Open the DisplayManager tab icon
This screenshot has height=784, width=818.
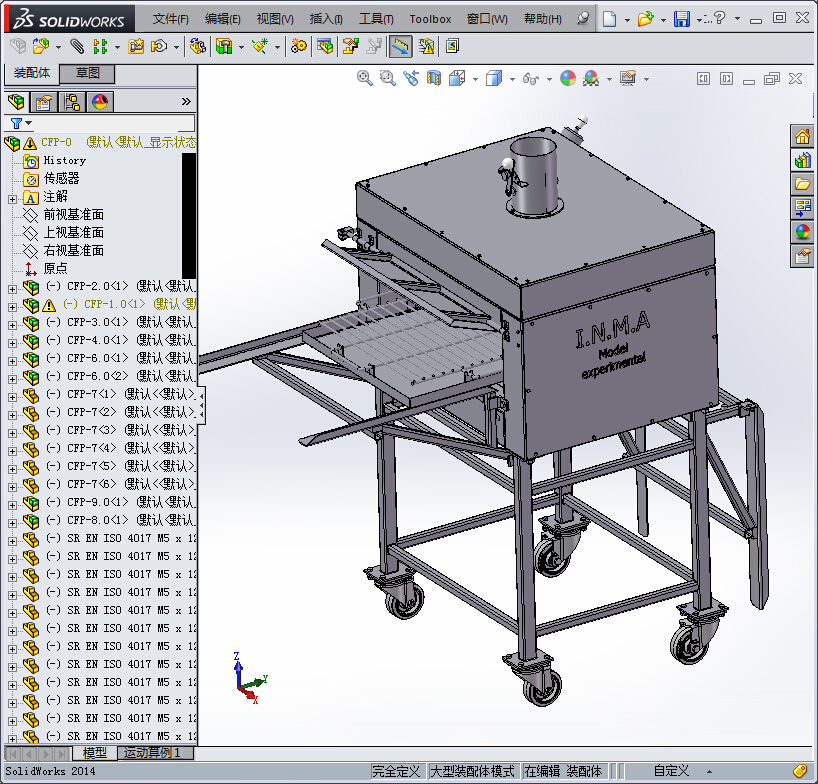[x=100, y=102]
